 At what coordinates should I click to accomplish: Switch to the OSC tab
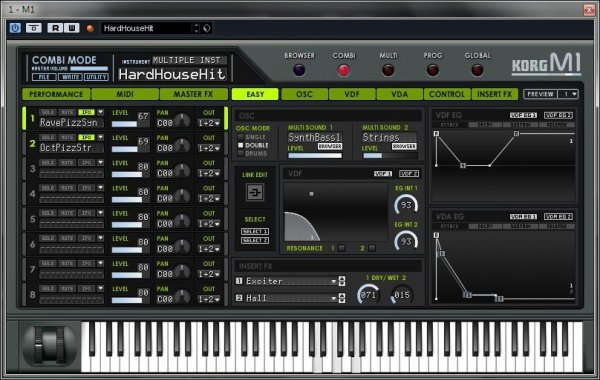point(305,94)
